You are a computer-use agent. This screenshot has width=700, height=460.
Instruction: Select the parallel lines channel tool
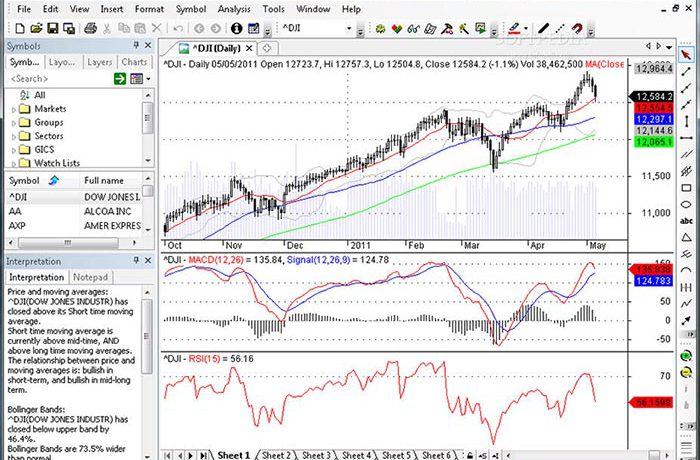pos(686,155)
